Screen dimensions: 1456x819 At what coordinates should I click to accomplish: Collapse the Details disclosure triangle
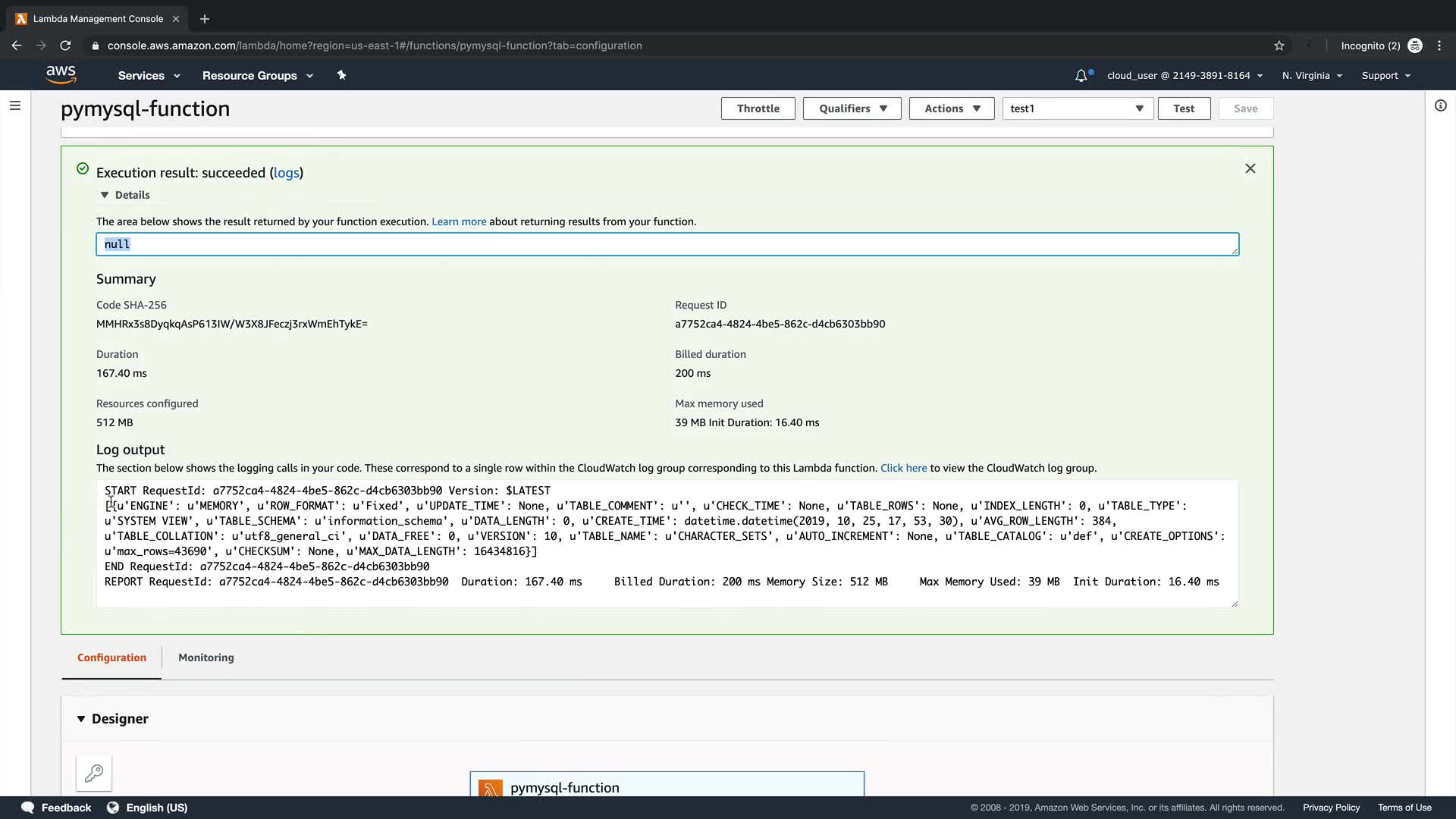(x=105, y=195)
